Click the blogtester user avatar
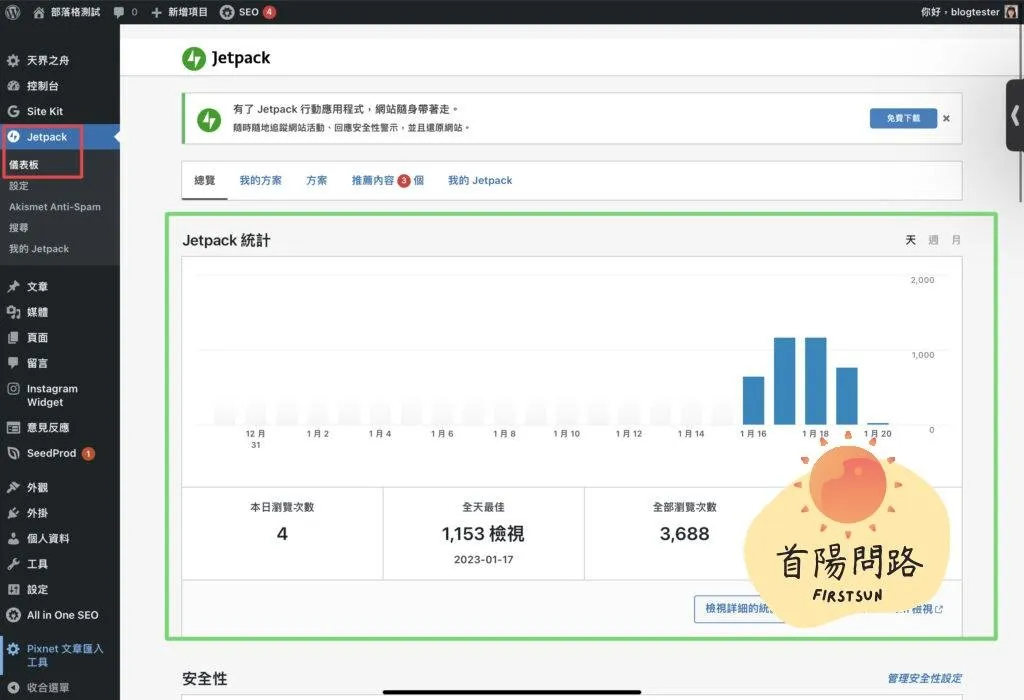 pos(1011,12)
